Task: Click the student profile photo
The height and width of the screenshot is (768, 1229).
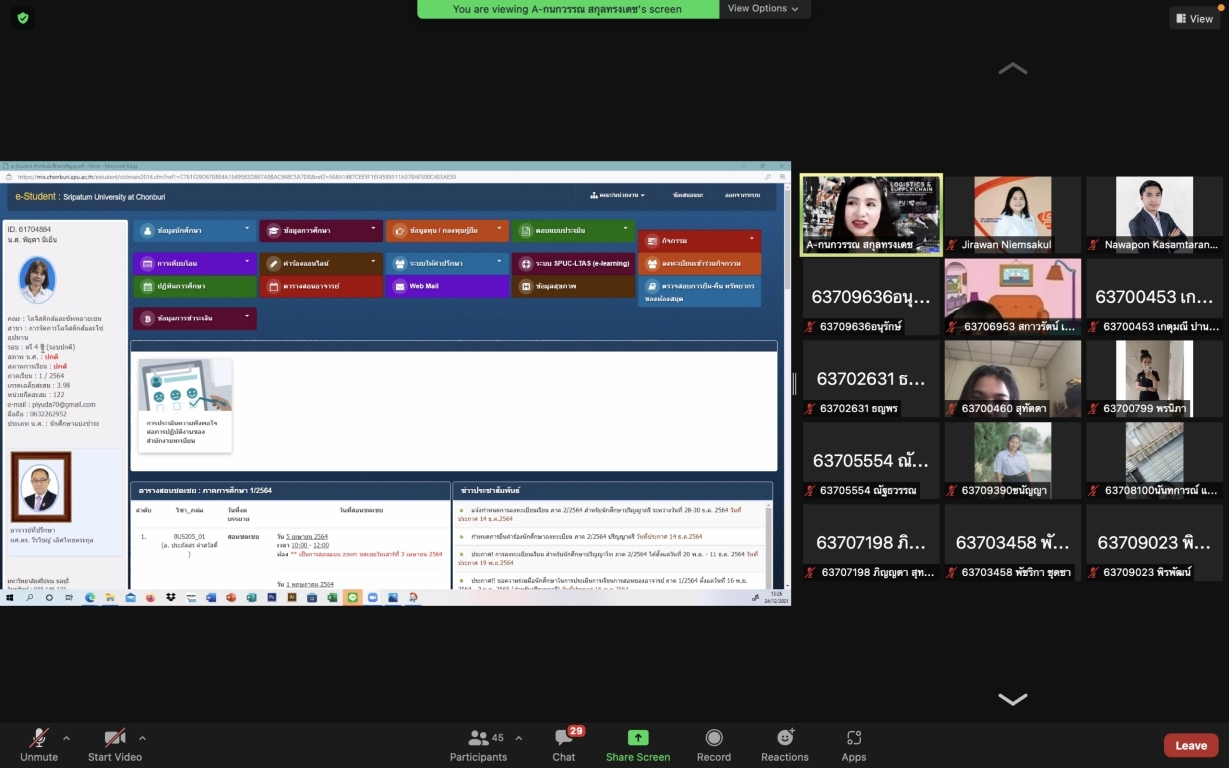Action: pyautogui.click(x=37, y=280)
